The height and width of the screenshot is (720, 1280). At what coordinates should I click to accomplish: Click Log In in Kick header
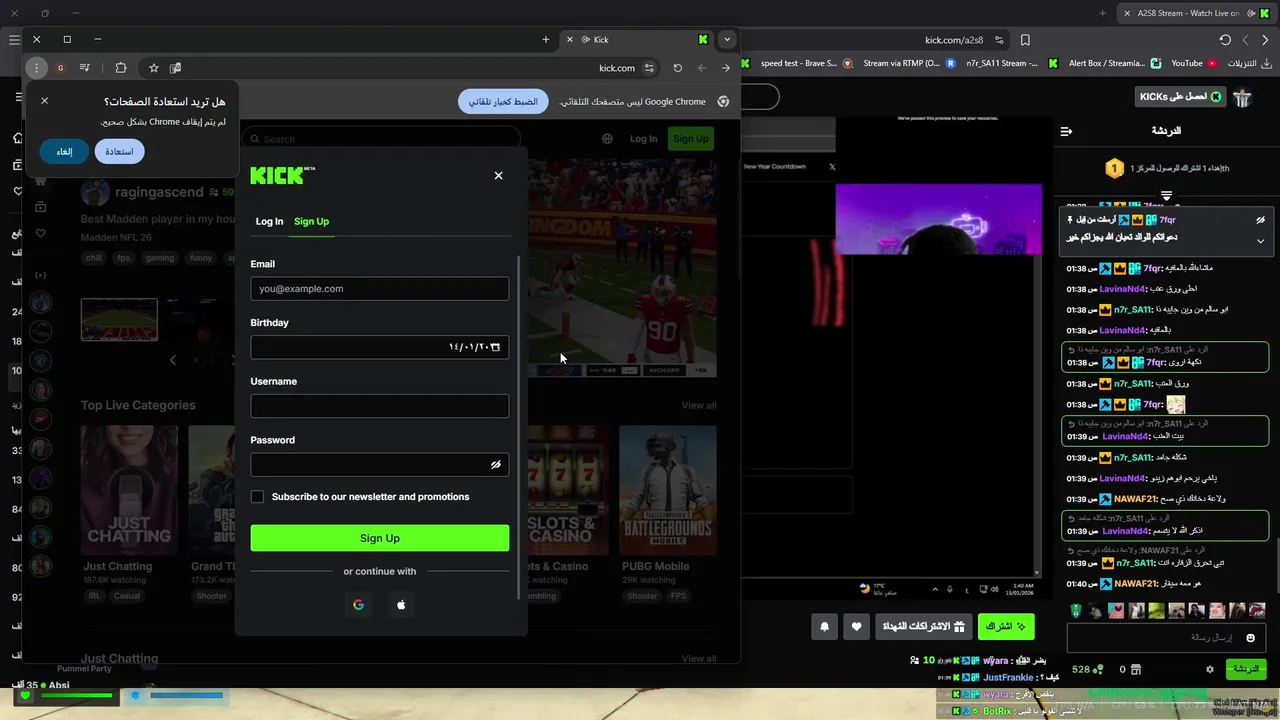click(643, 139)
